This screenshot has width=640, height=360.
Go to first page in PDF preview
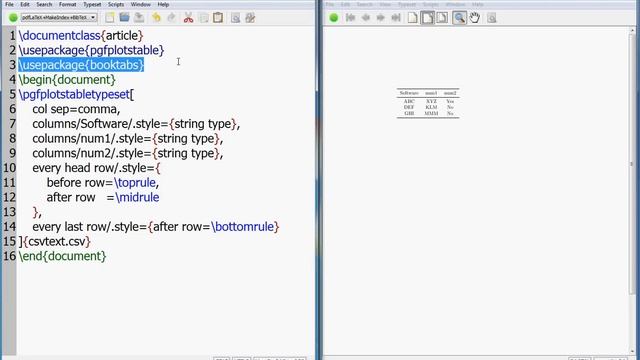(x=350, y=18)
